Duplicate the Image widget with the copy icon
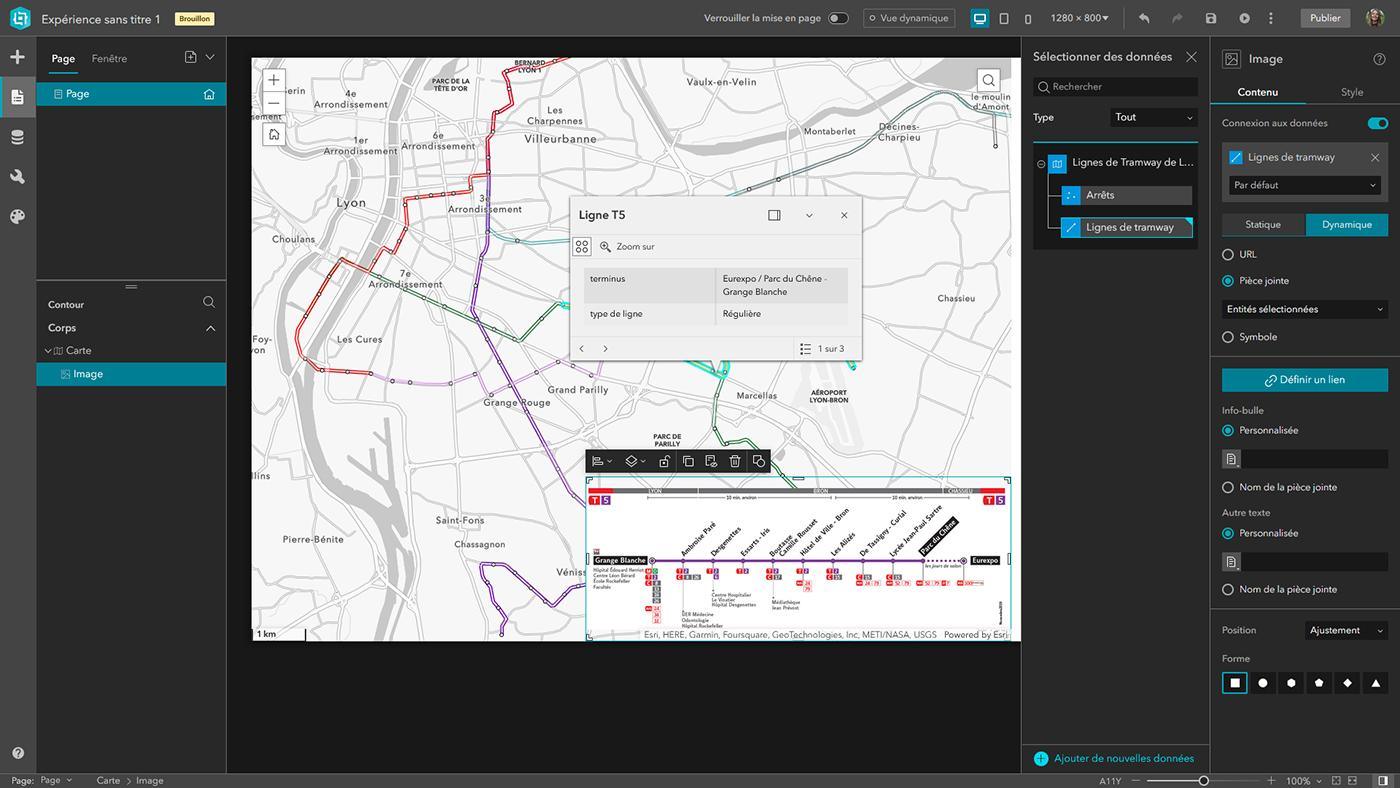 point(688,461)
